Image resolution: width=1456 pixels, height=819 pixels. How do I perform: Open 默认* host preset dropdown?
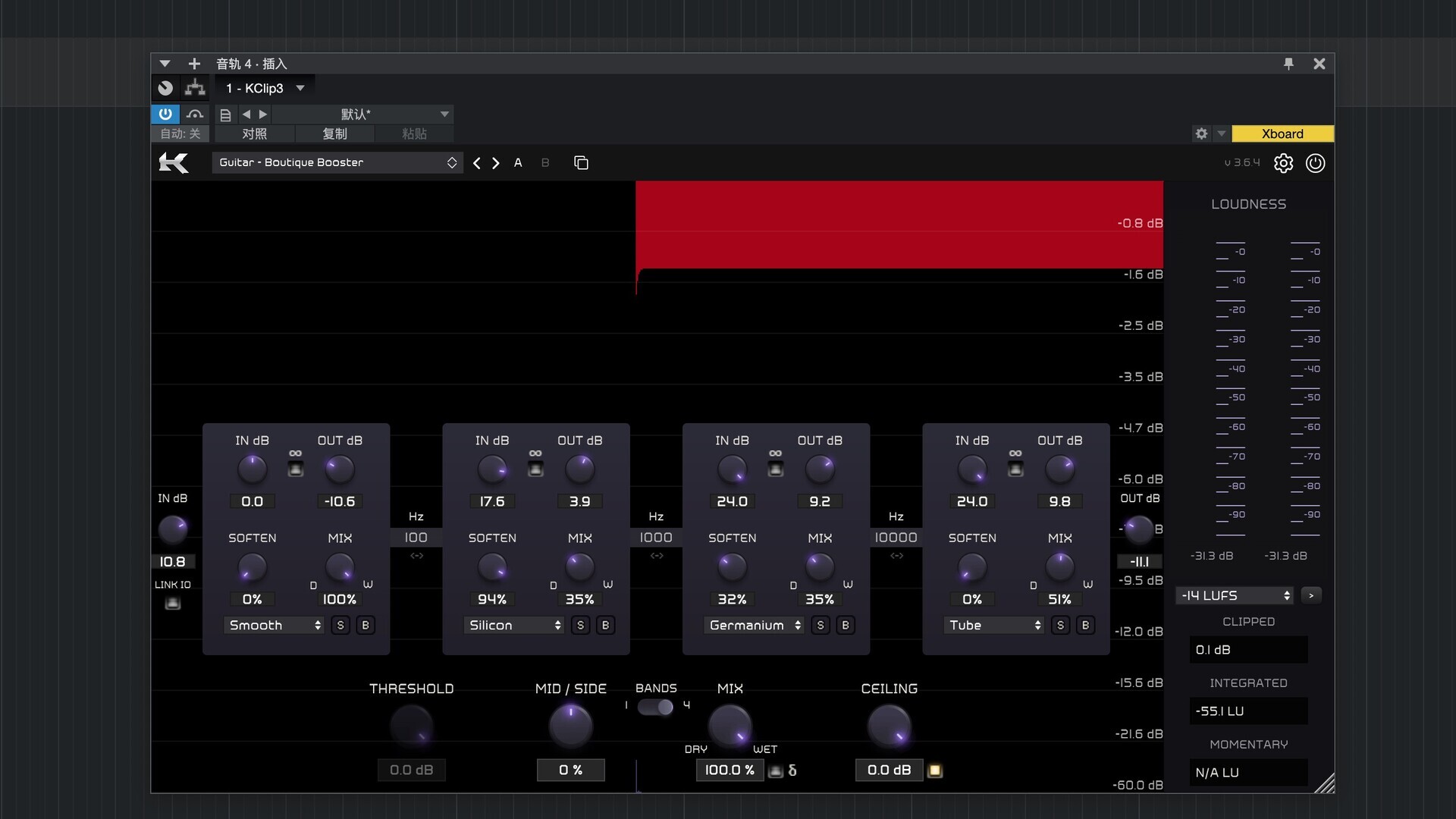click(362, 115)
